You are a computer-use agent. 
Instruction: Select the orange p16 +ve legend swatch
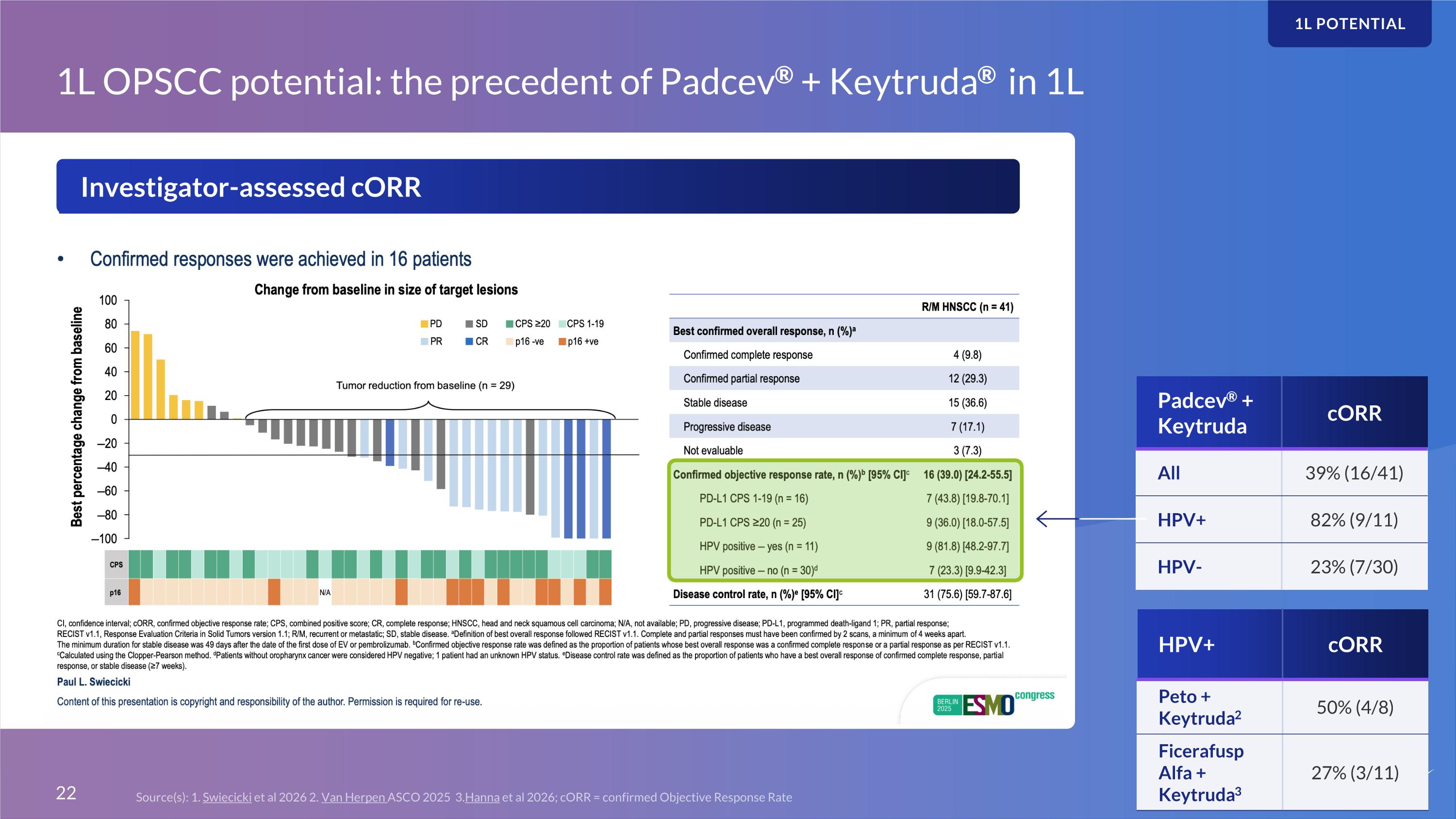coord(563,341)
